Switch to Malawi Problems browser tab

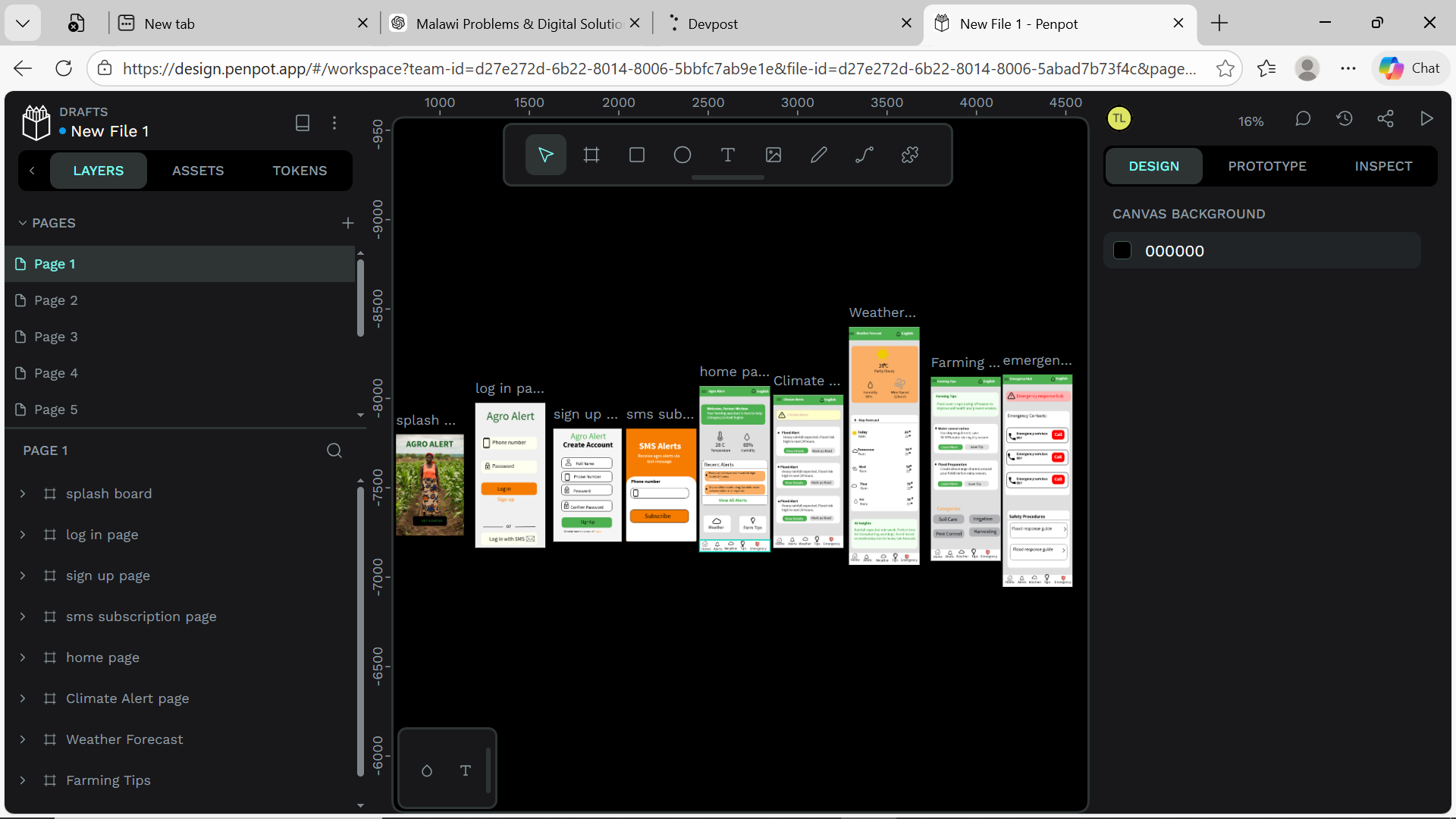pyautogui.click(x=516, y=24)
